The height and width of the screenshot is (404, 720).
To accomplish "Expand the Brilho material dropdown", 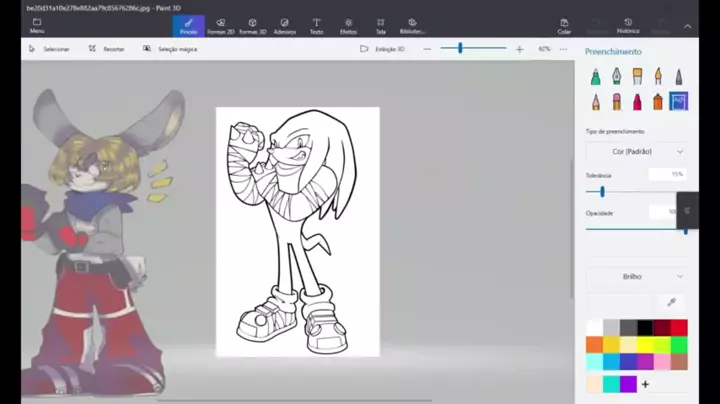I will pyautogui.click(x=636, y=276).
